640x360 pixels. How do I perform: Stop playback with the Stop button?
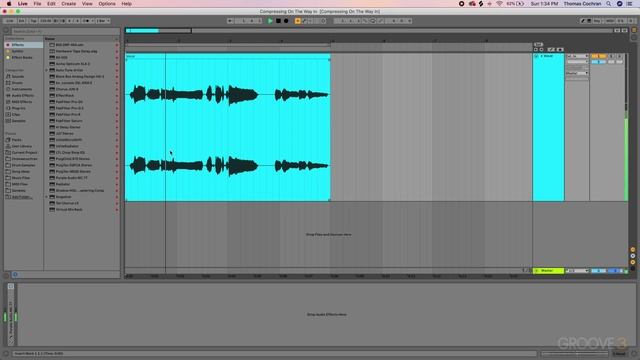[278, 21]
